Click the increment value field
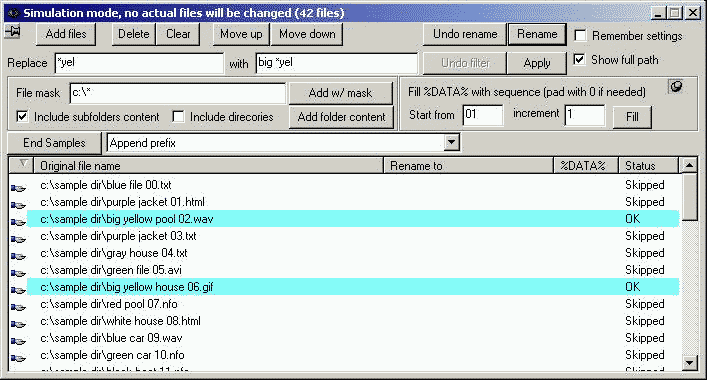 [x=585, y=115]
